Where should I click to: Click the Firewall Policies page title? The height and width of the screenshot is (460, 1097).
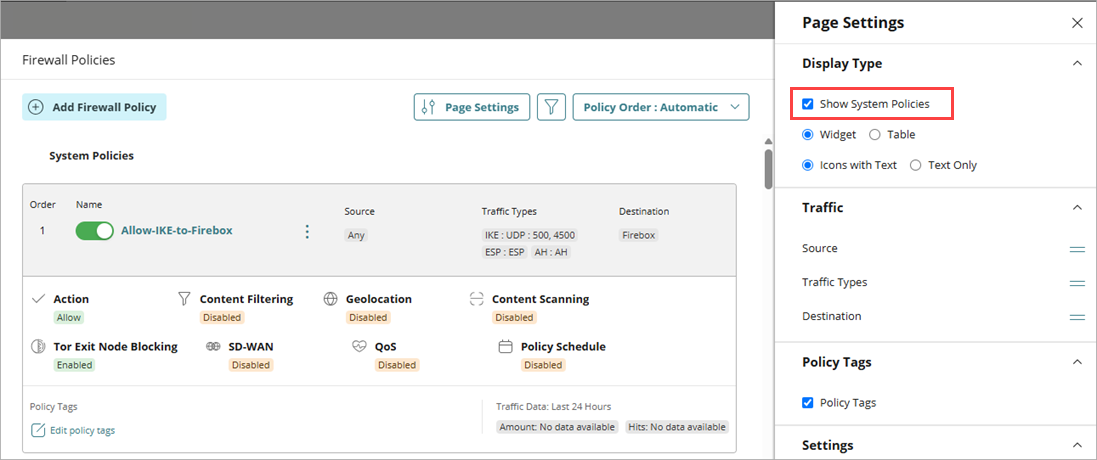coord(69,60)
